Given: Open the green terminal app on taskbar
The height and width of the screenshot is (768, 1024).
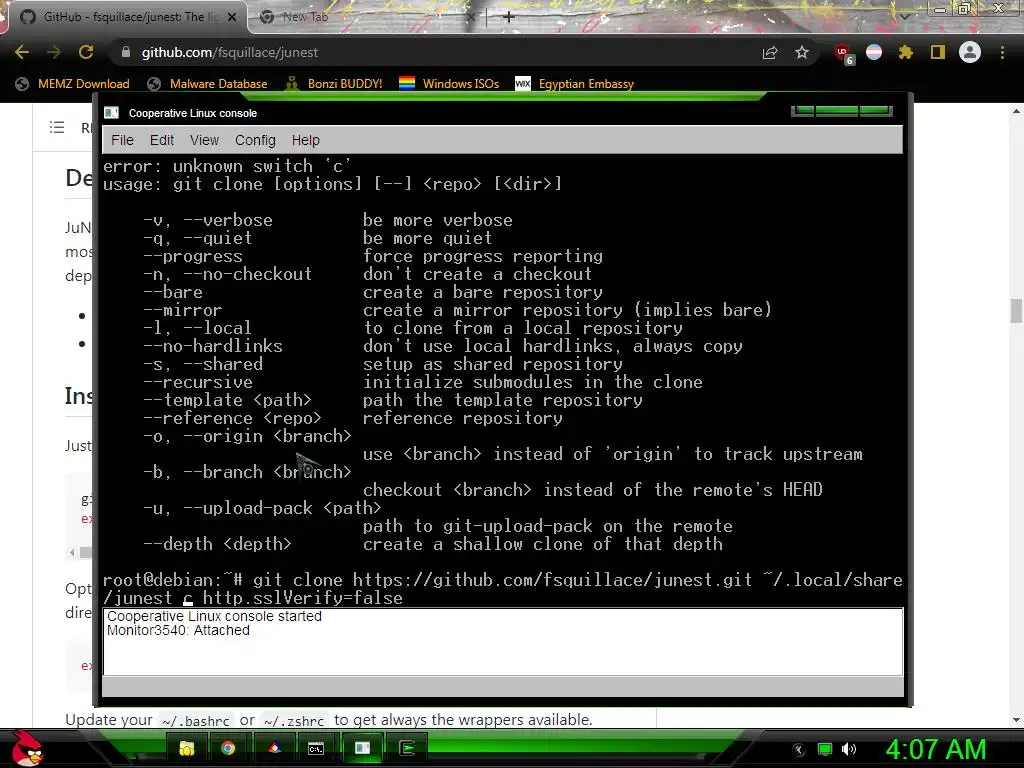Looking at the screenshot, I should [x=408, y=748].
